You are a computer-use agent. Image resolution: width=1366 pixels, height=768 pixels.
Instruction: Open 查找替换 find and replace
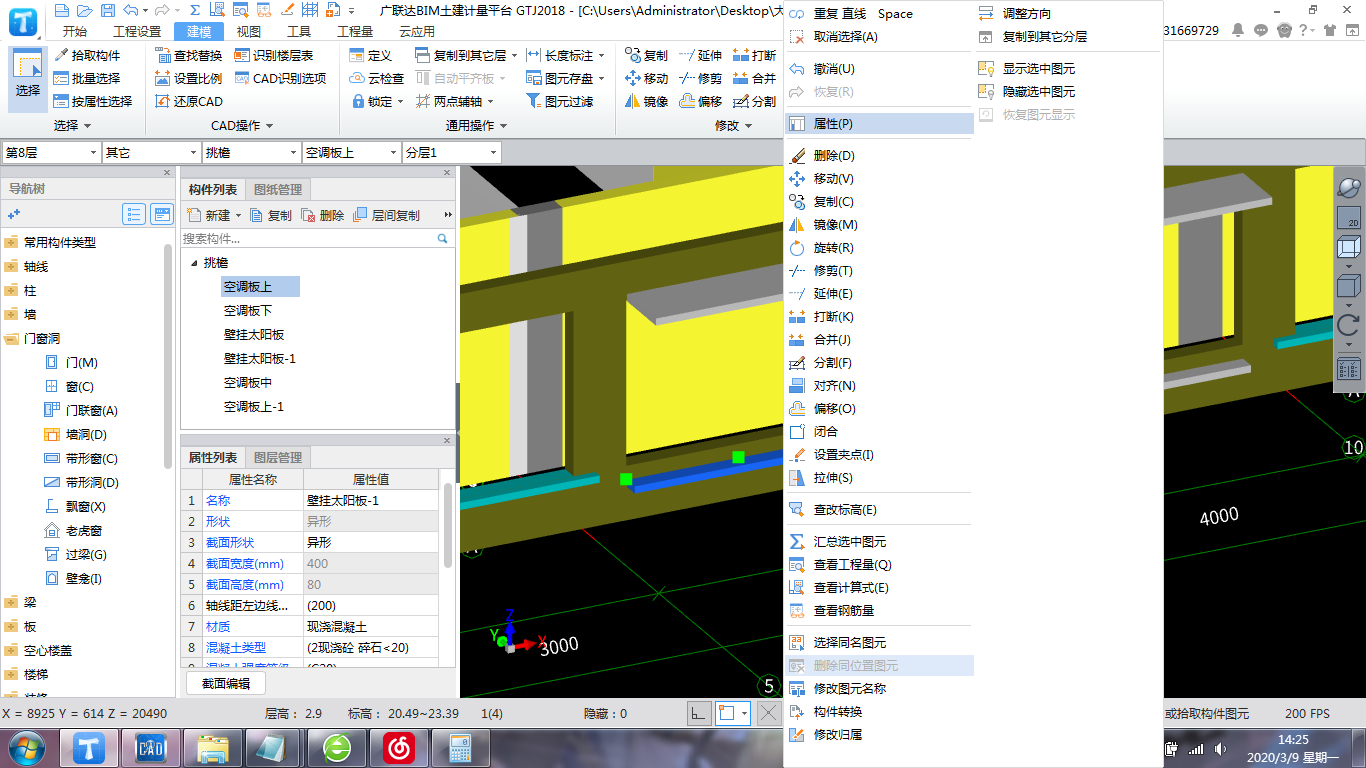point(189,55)
